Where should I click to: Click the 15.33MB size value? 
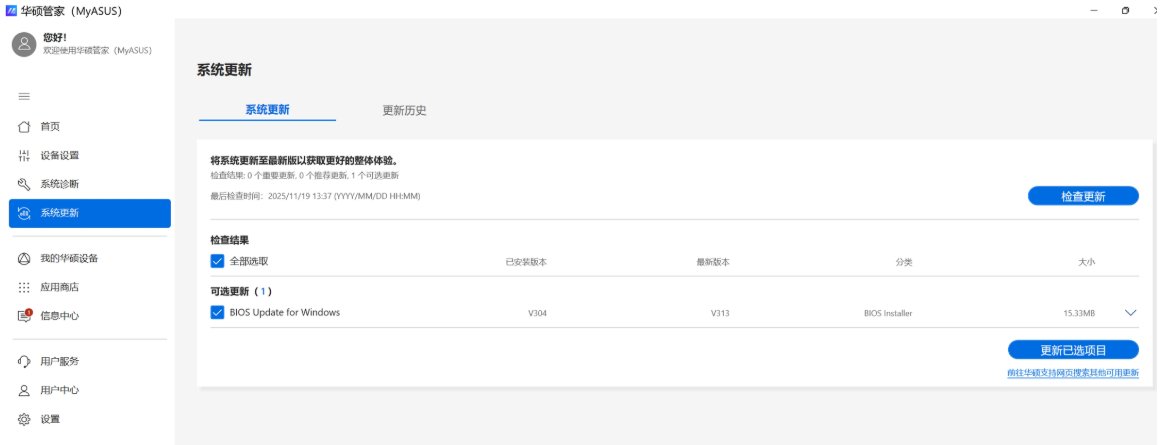pos(1079,314)
